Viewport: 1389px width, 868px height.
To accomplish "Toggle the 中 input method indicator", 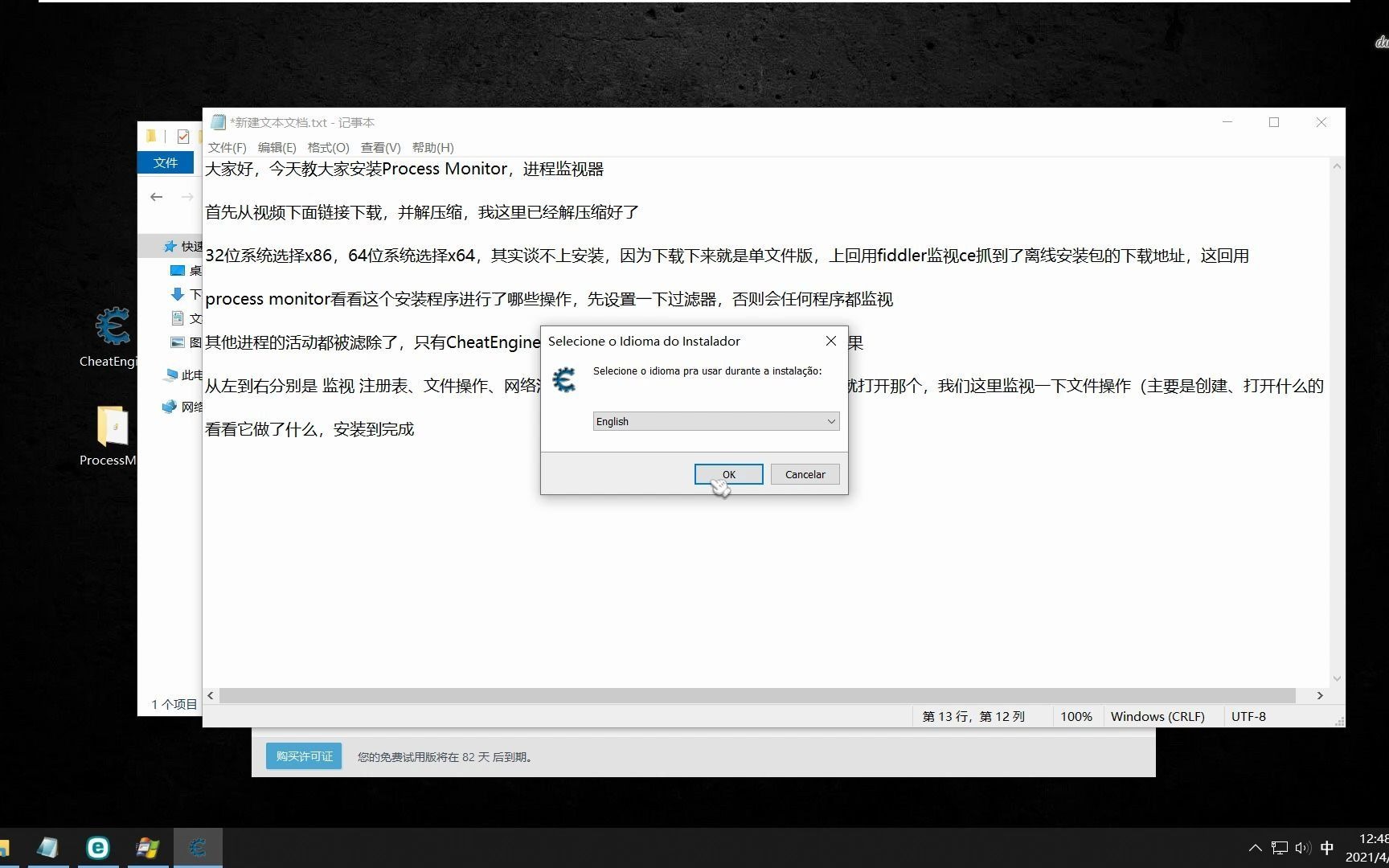I will pyautogui.click(x=1327, y=848).
